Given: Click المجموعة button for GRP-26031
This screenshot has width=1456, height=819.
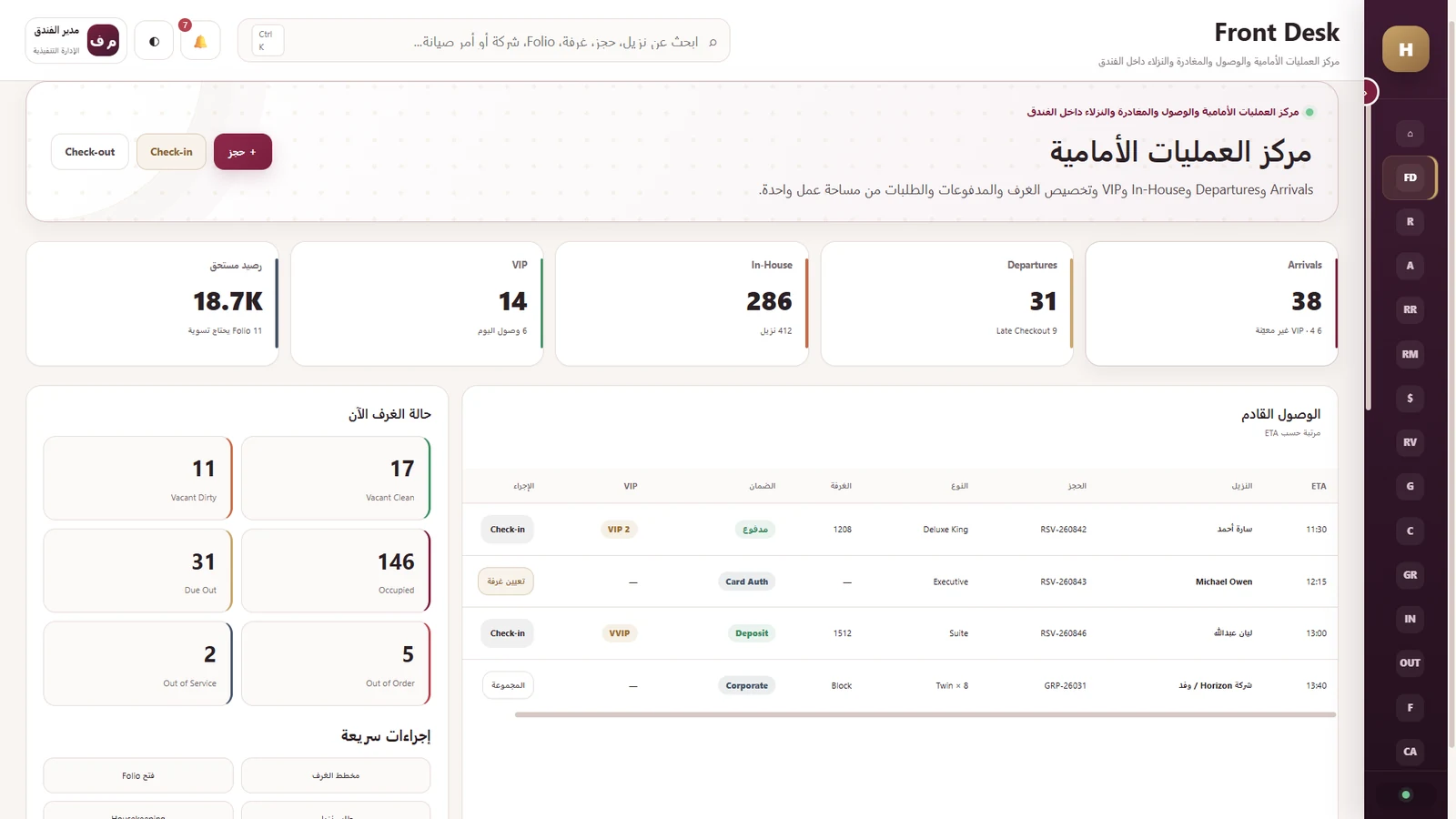Looking at the screenshot, I should [508, 685].
